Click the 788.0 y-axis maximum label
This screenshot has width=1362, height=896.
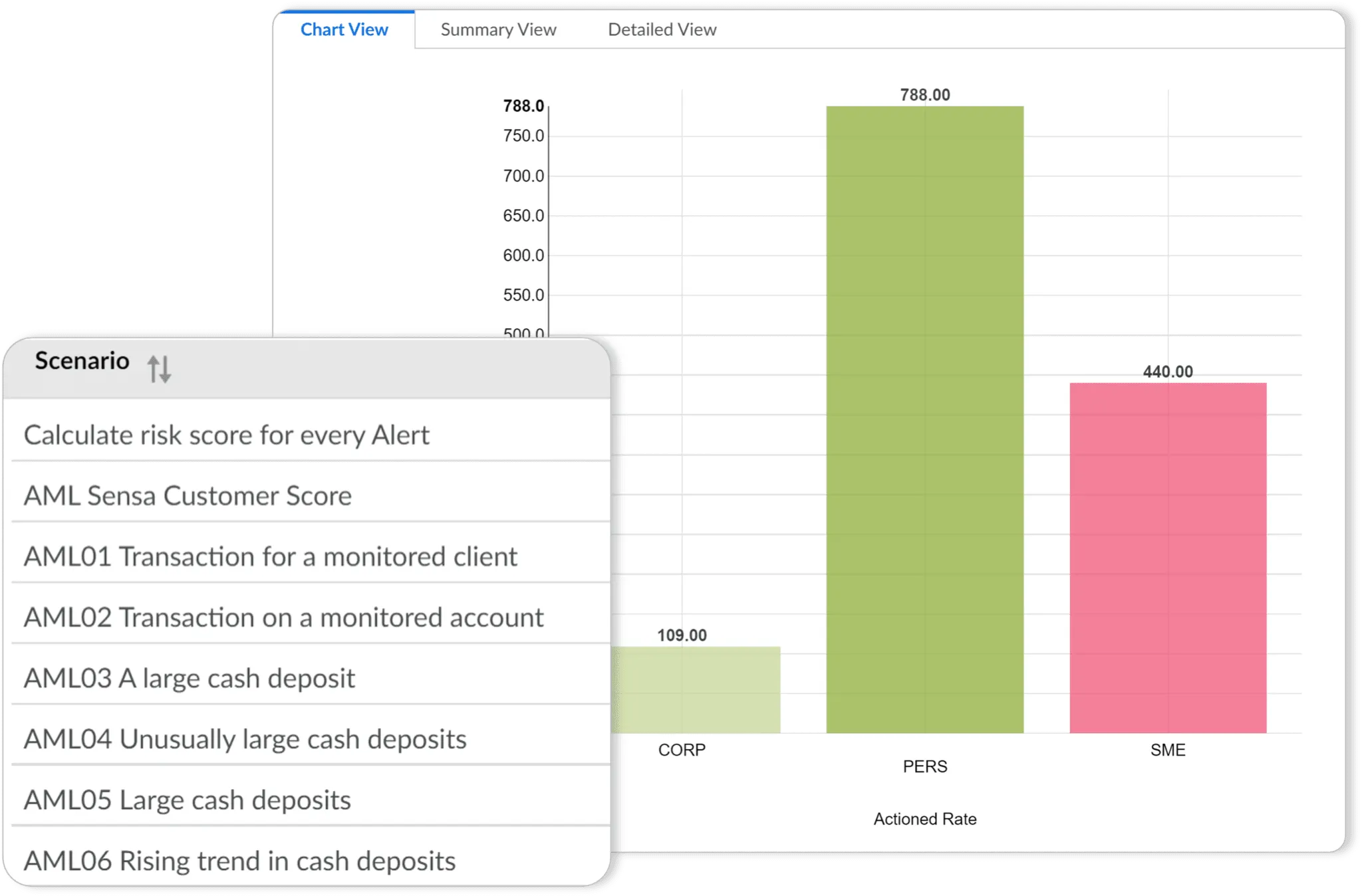pos(523,106)
